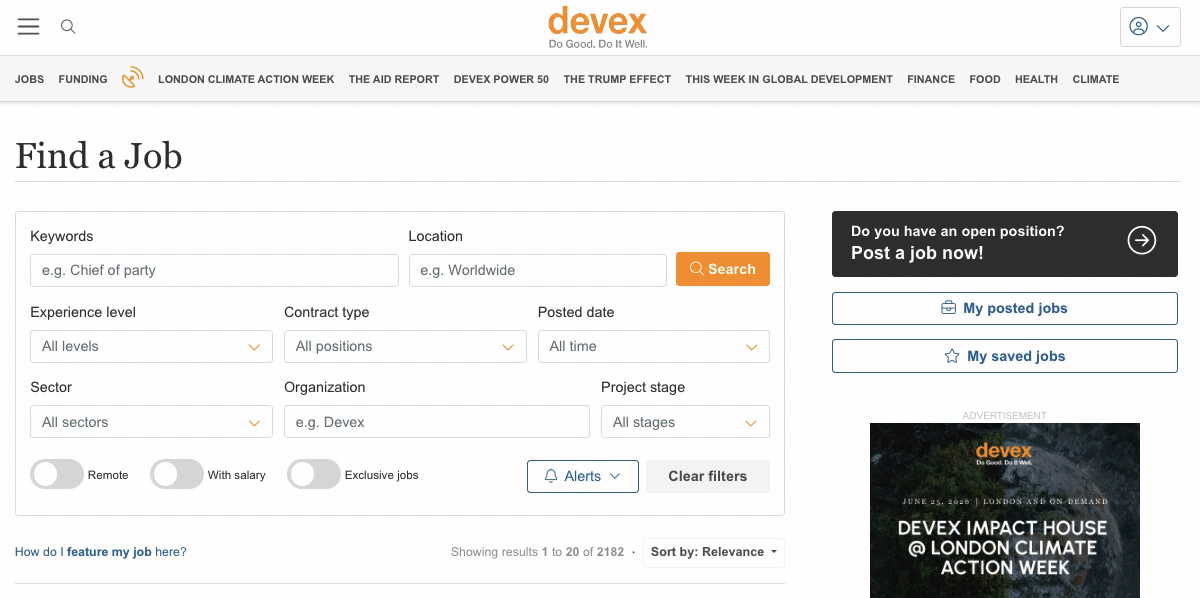Click the feature my job link
This screenshot has height=598, width=1200.
point(109,552)
